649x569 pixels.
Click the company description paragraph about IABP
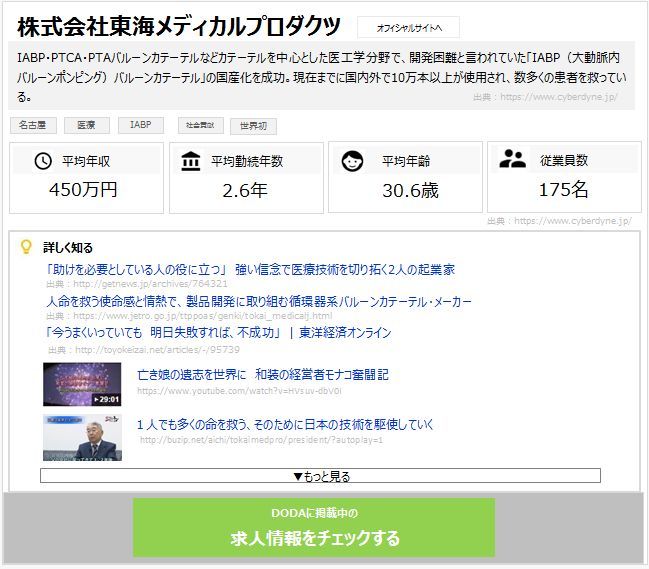(x=321, y=77)
